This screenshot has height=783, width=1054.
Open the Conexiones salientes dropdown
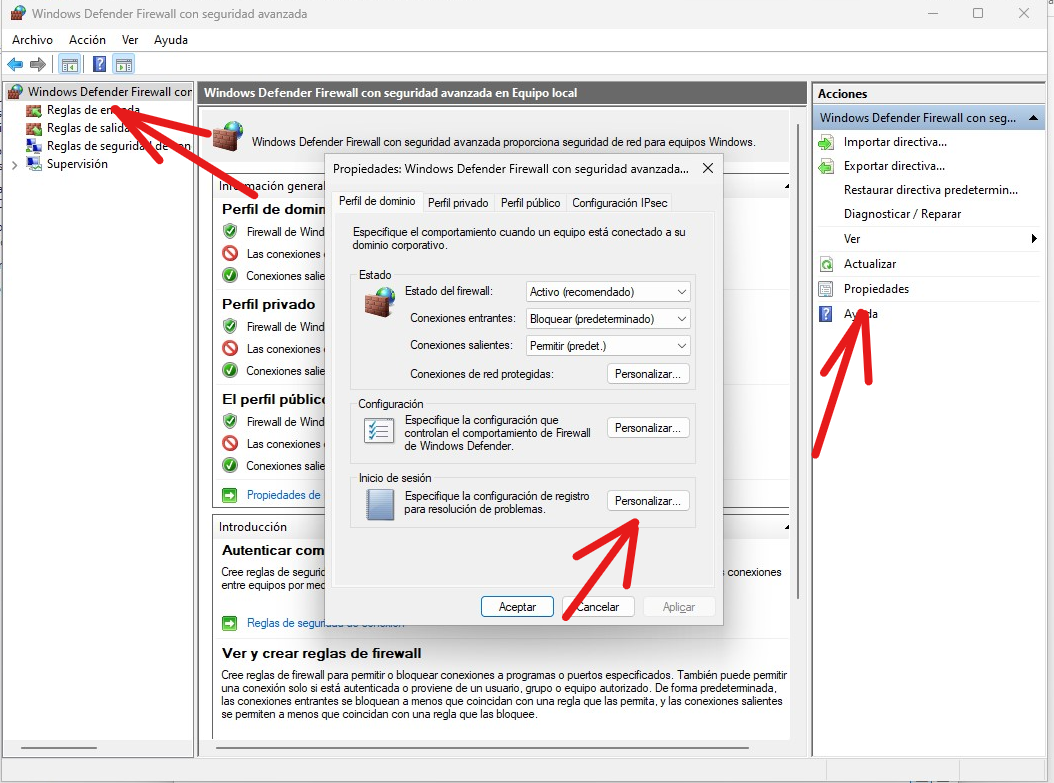point(608,346)
